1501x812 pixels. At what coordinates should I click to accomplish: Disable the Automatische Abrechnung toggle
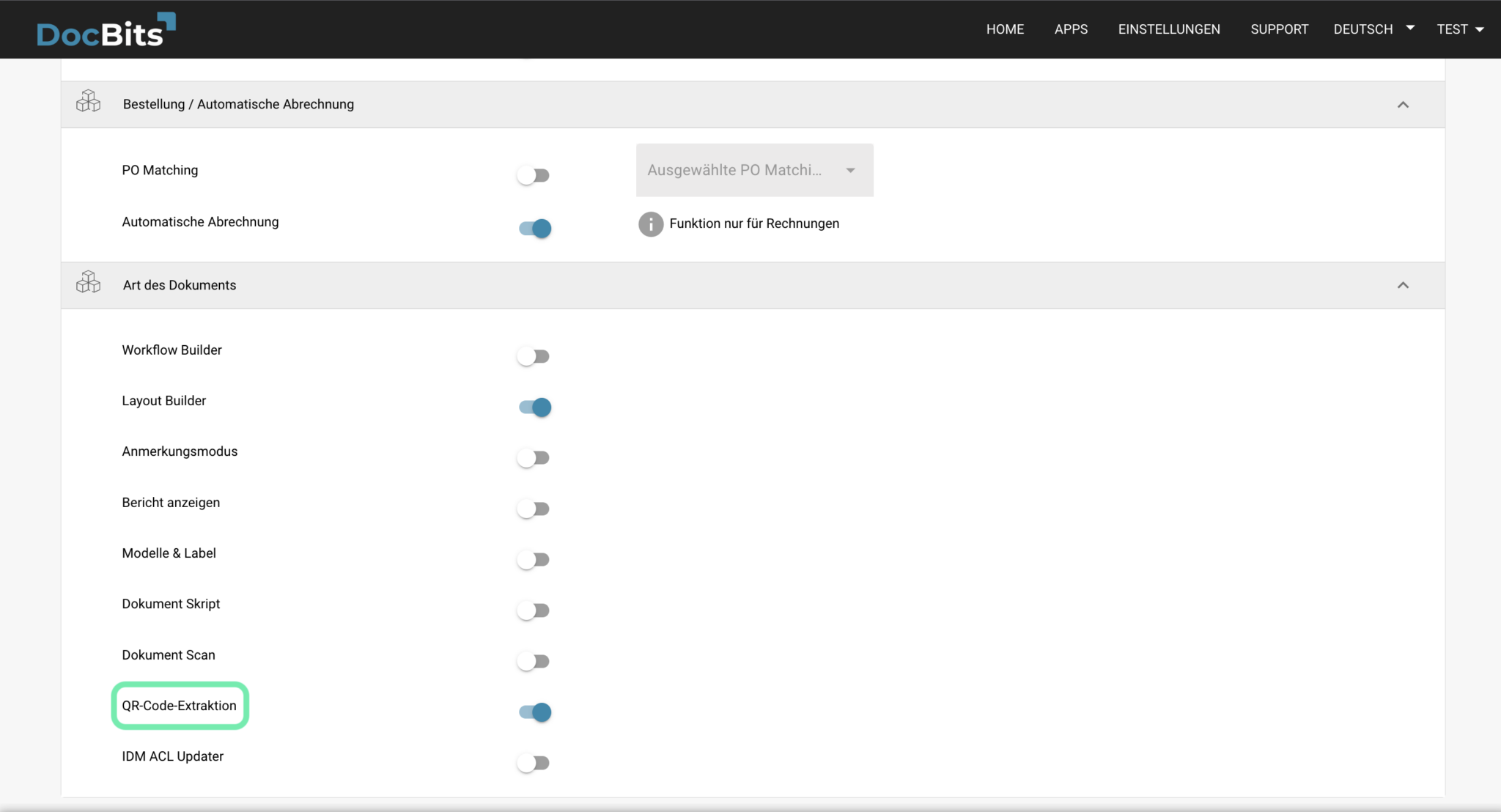535,229
